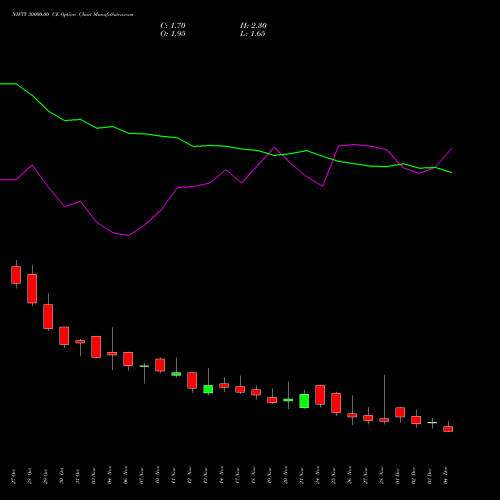Click the '31 Oct' date label

coord(78,476)
